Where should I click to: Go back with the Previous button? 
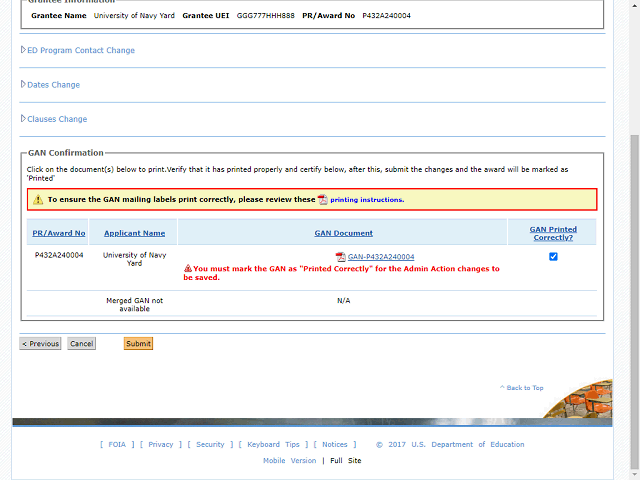point(40,344)
